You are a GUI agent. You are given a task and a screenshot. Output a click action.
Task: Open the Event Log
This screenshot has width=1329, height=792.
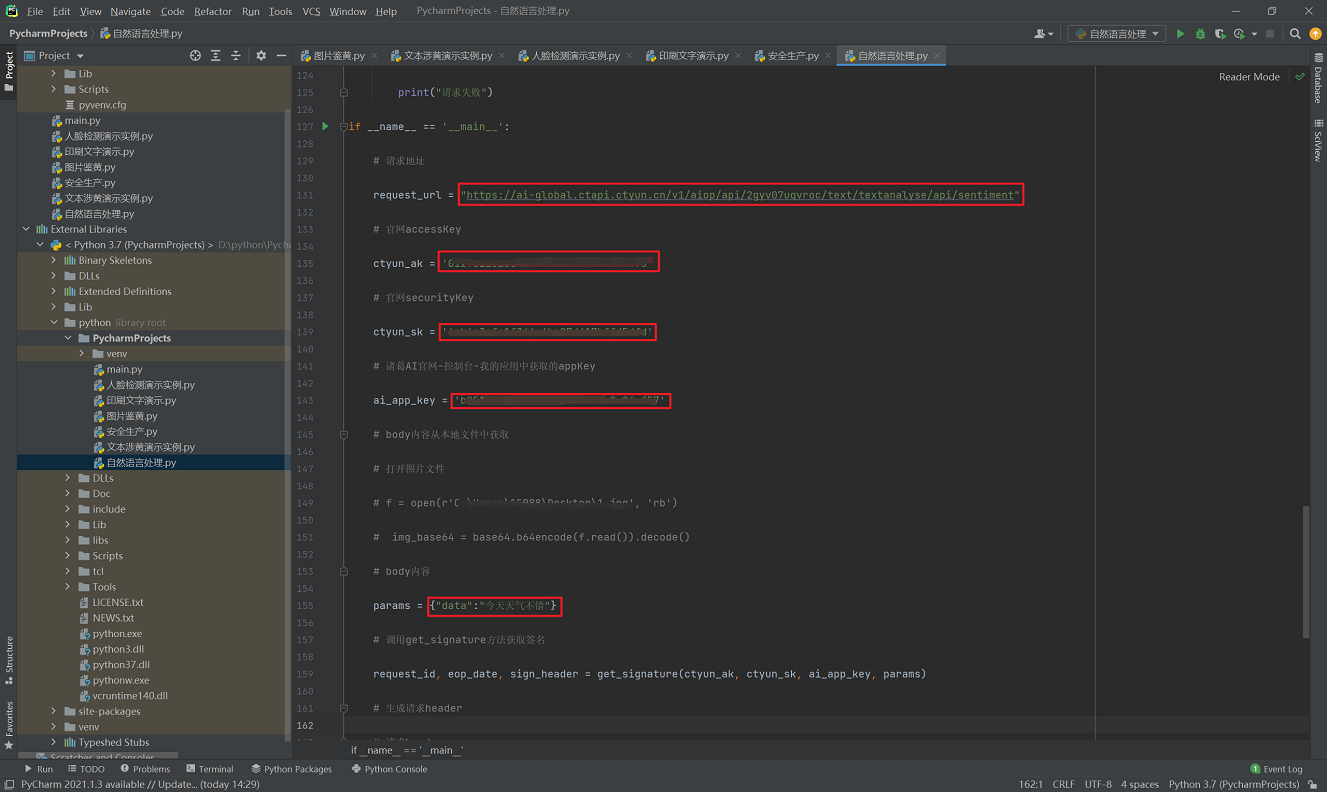pyautogui.click(x=1277, y=769)
